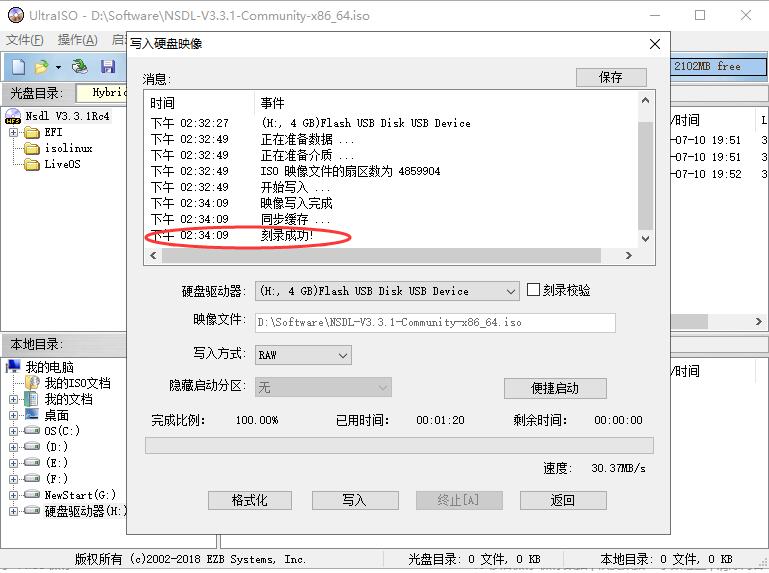Select 我的ISO文档 in local tree
The width and height of the screenshot is (769, 573).
coord(77,383)
